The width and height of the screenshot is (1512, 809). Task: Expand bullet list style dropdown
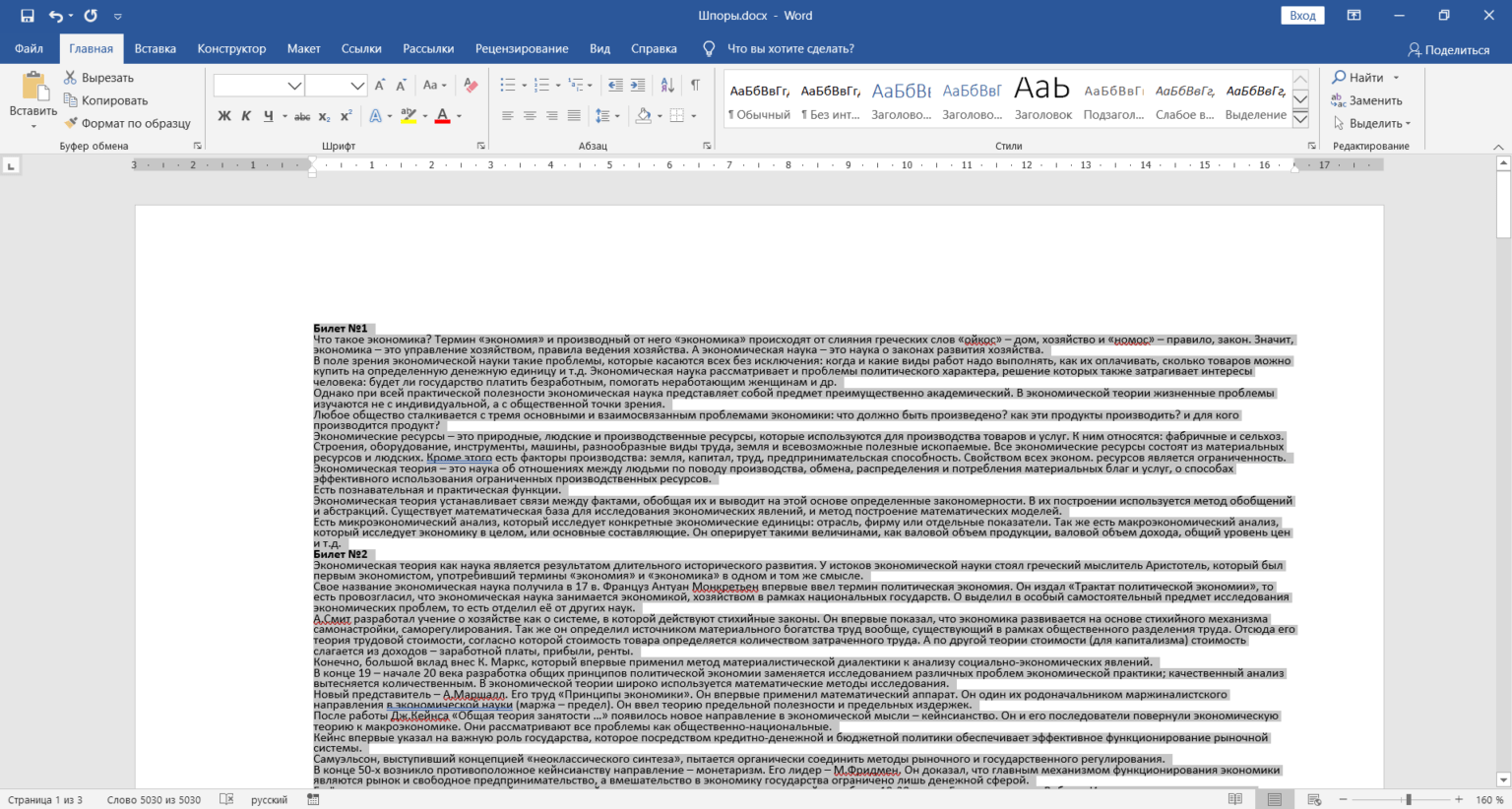525,86
